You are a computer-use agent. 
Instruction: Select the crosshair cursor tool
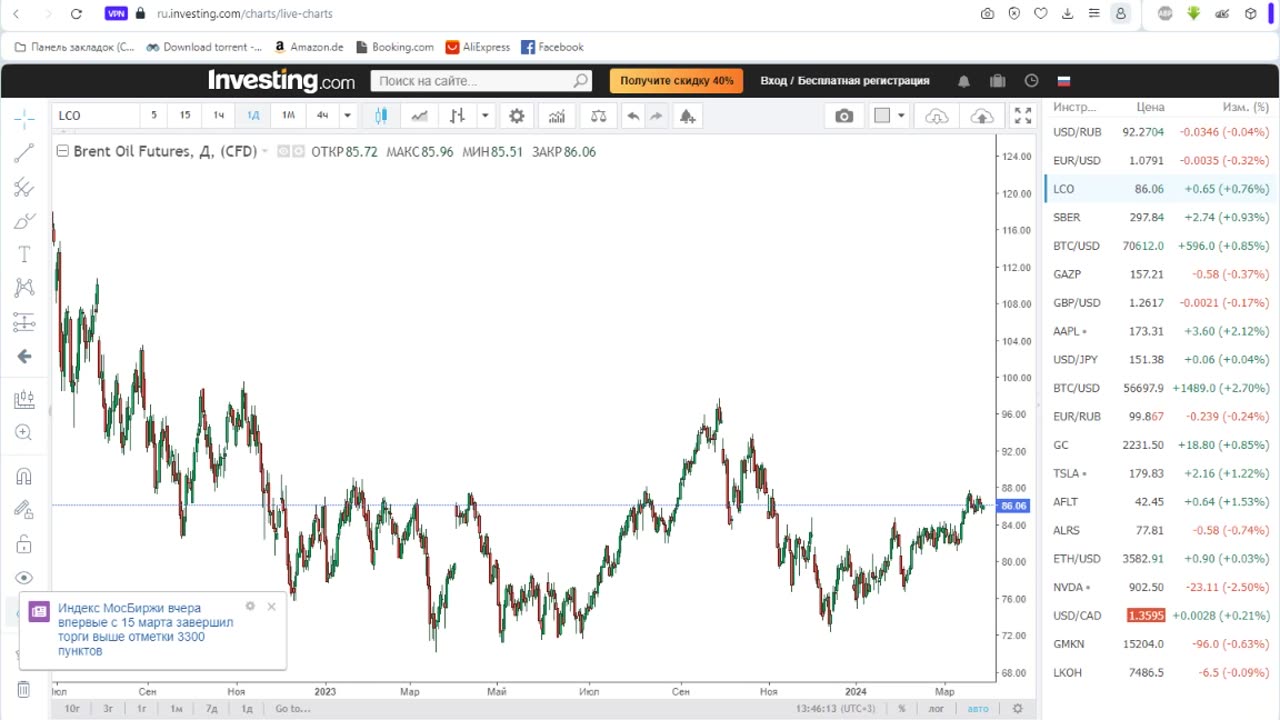pyautogui.click(x=24, y=119)
